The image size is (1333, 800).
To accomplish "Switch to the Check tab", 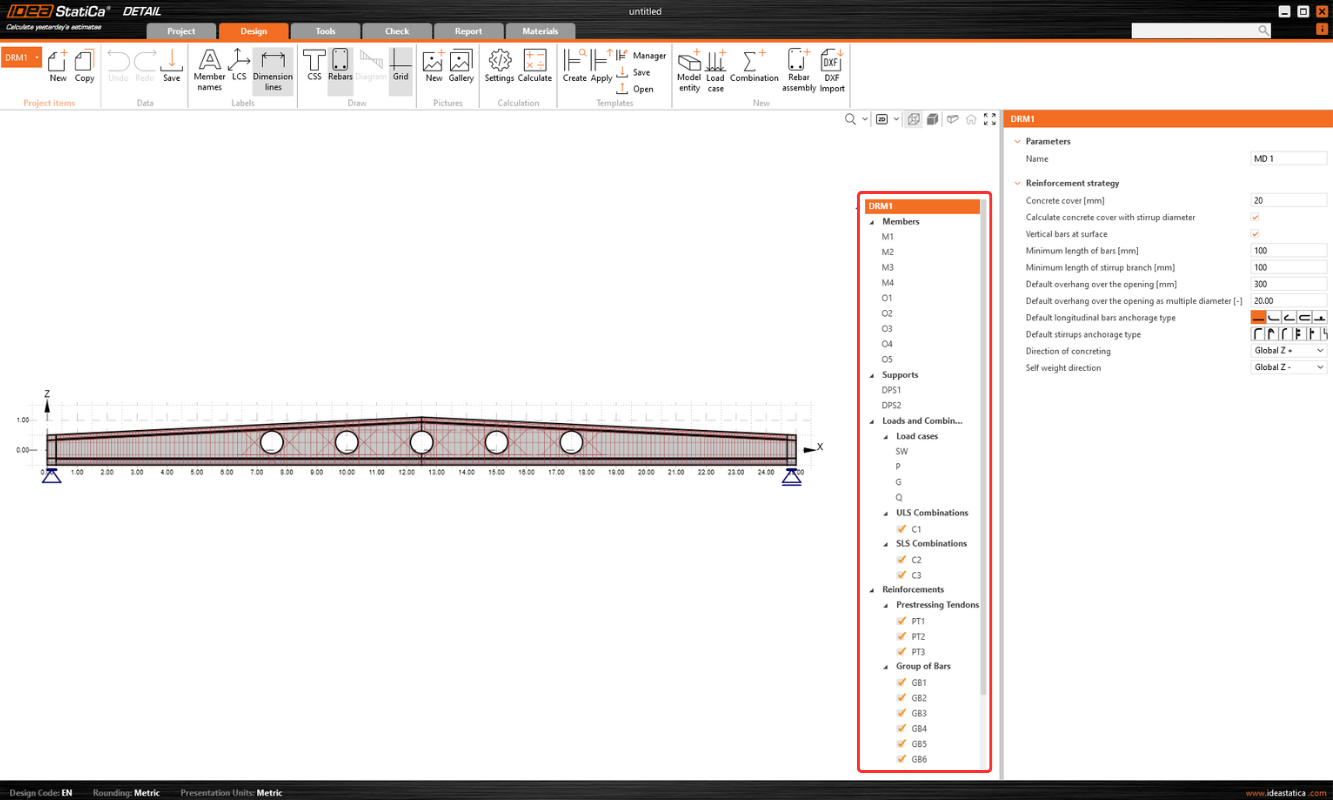I will point(397,31).
